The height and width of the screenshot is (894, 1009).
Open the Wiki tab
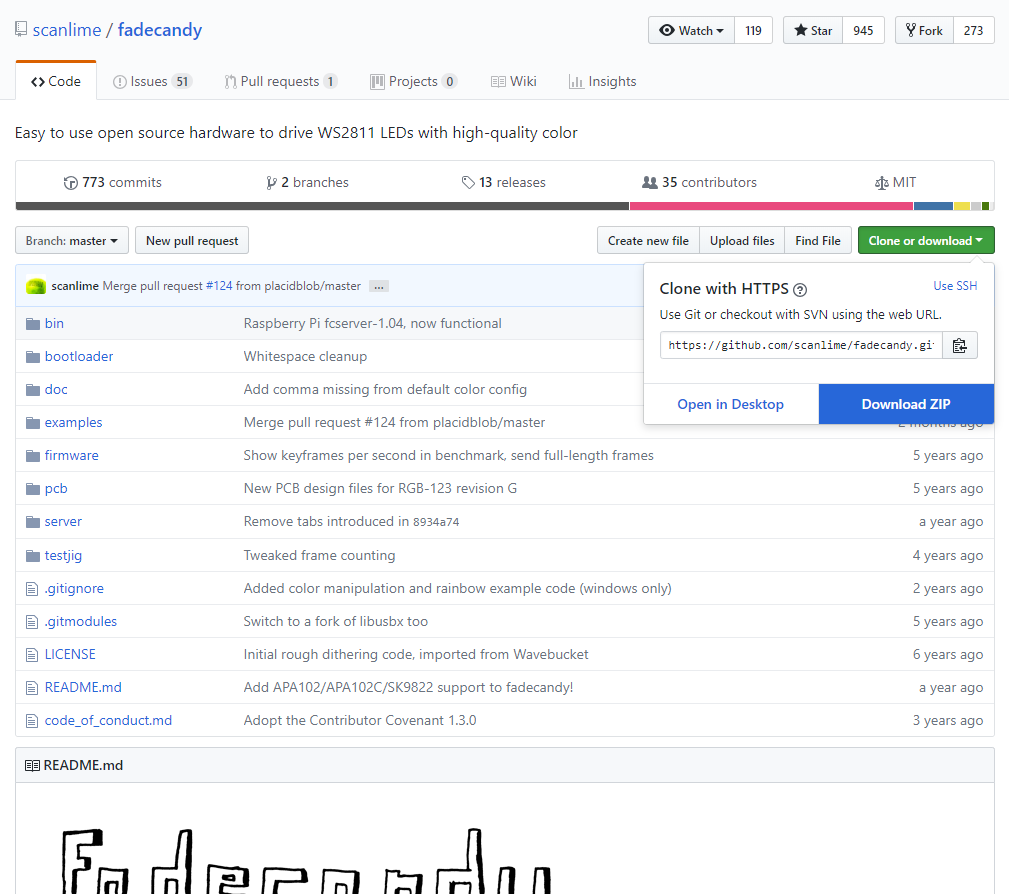click(514, 82)
